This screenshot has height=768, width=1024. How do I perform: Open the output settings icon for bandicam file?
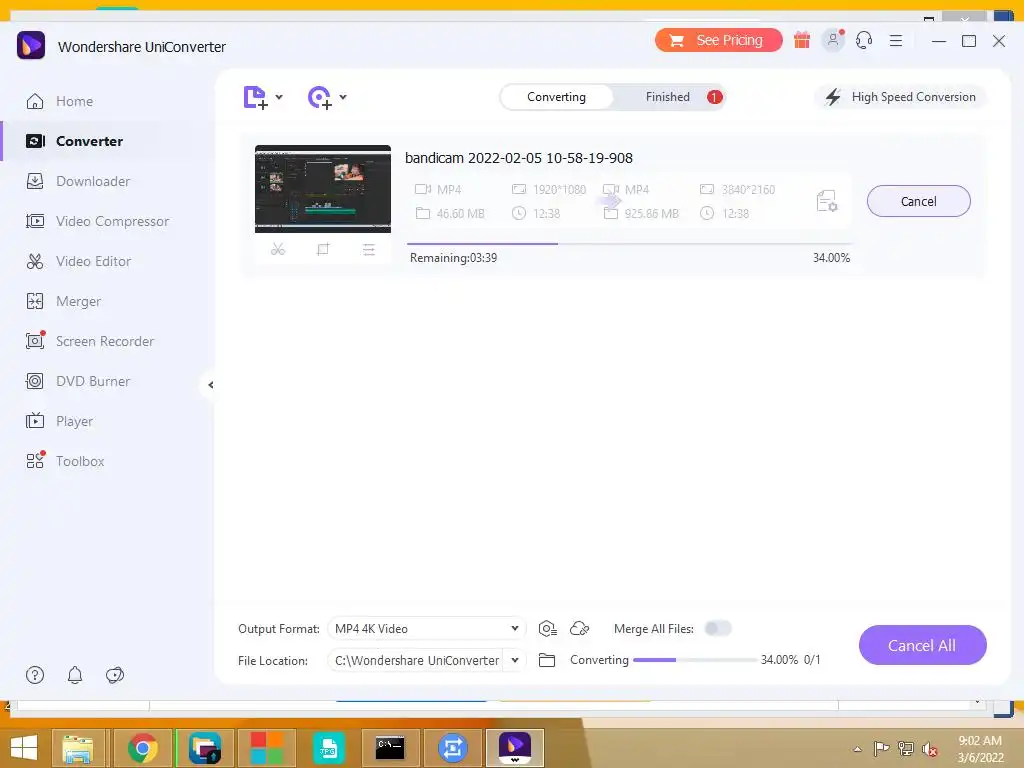pyautogui.click(x=827, y=201)
